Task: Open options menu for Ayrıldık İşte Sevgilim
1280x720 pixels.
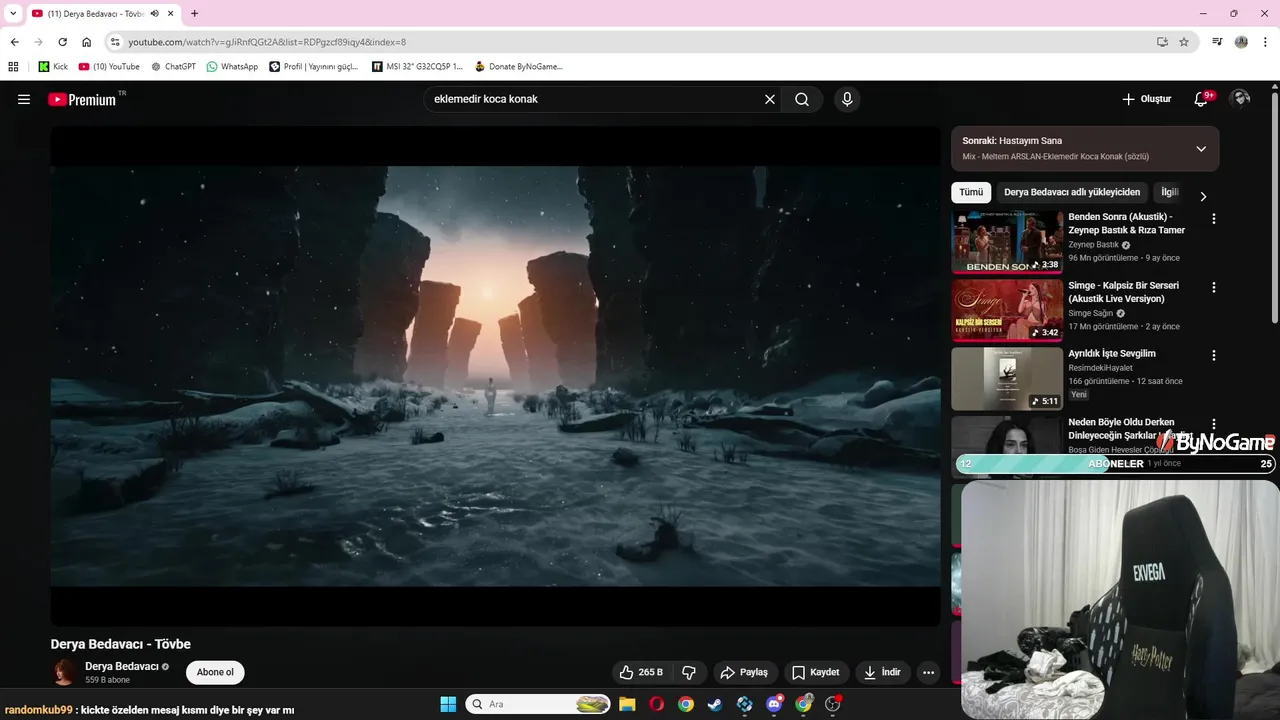Action: click(x=1214, y=355)
